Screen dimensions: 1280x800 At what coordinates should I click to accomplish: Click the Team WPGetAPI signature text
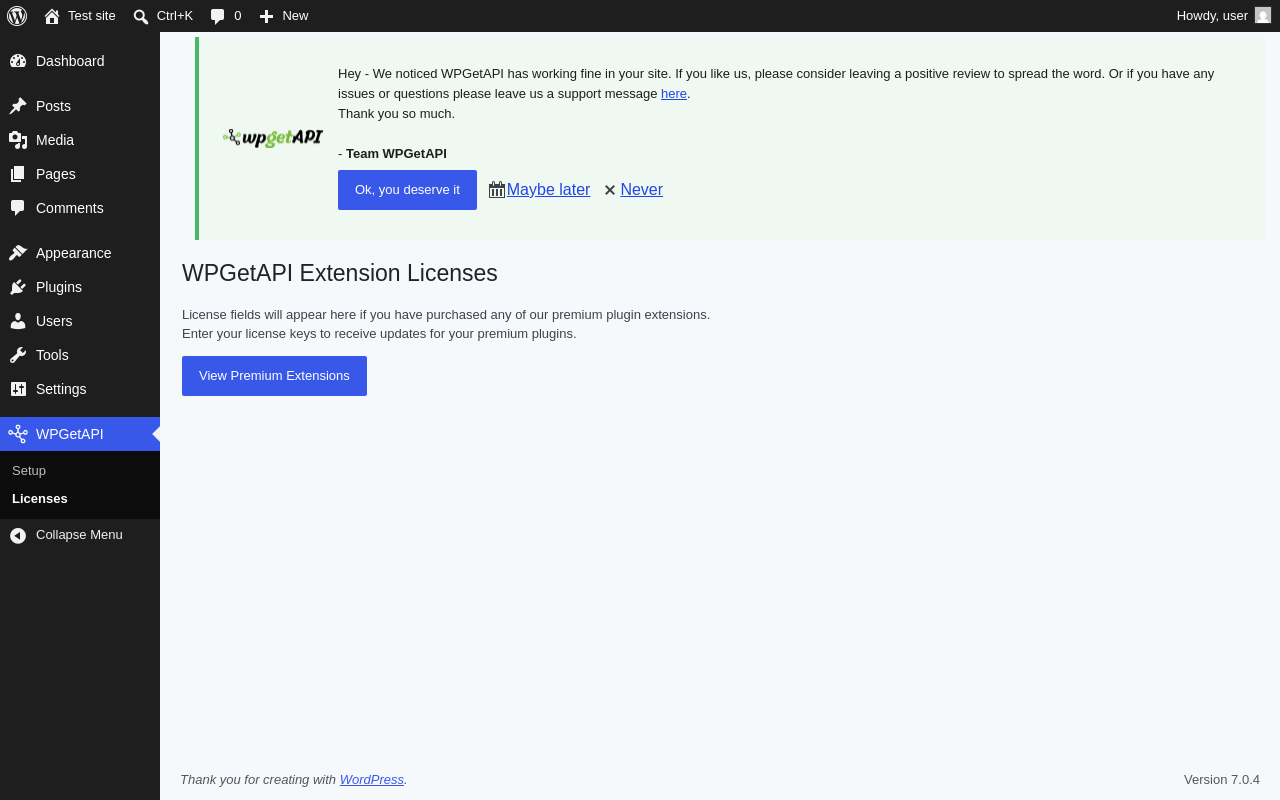[396, 154]
